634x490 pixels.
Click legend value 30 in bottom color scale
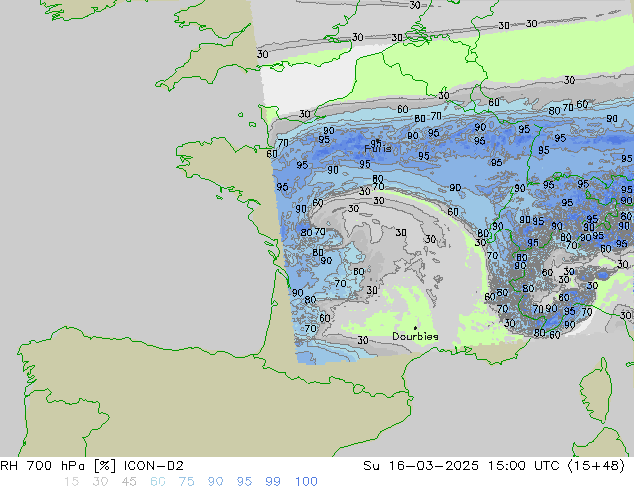(x=100, y=482)
